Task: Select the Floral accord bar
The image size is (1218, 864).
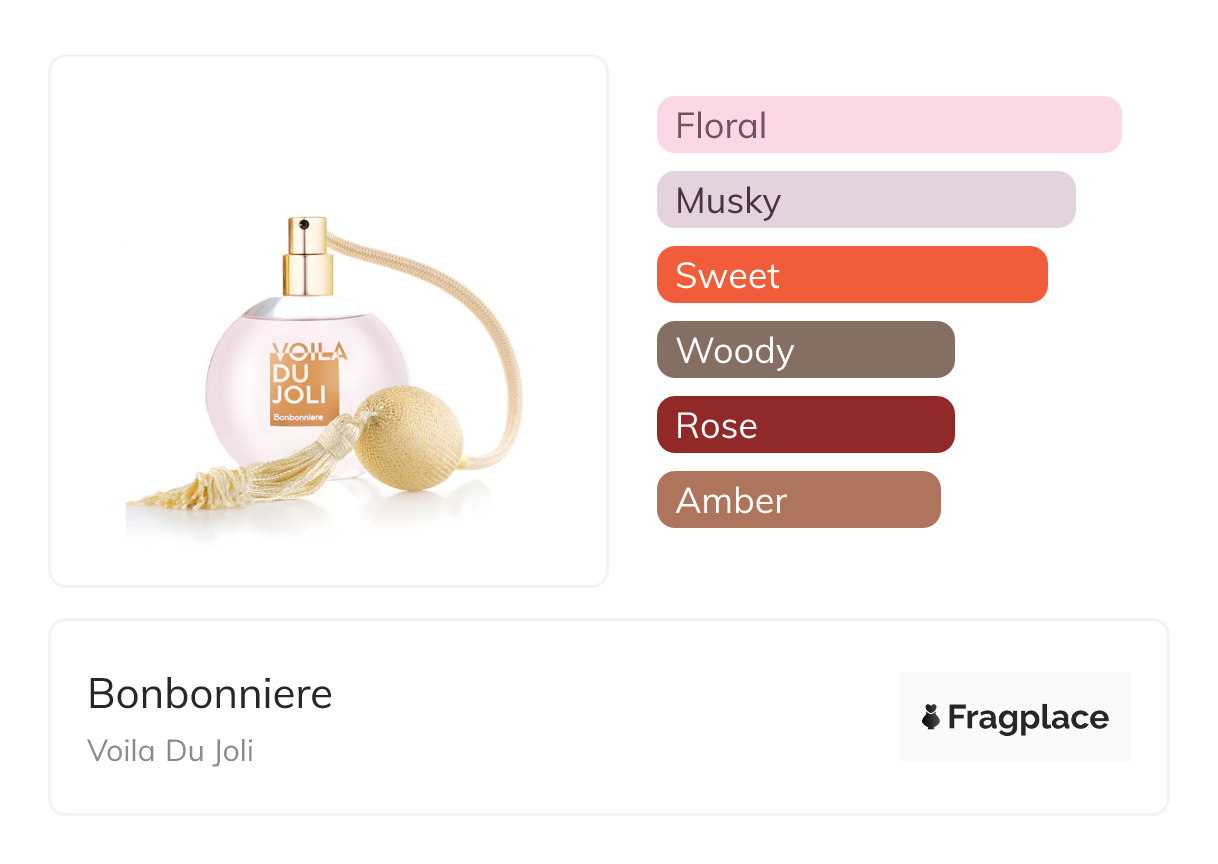Action: point(889,125)
